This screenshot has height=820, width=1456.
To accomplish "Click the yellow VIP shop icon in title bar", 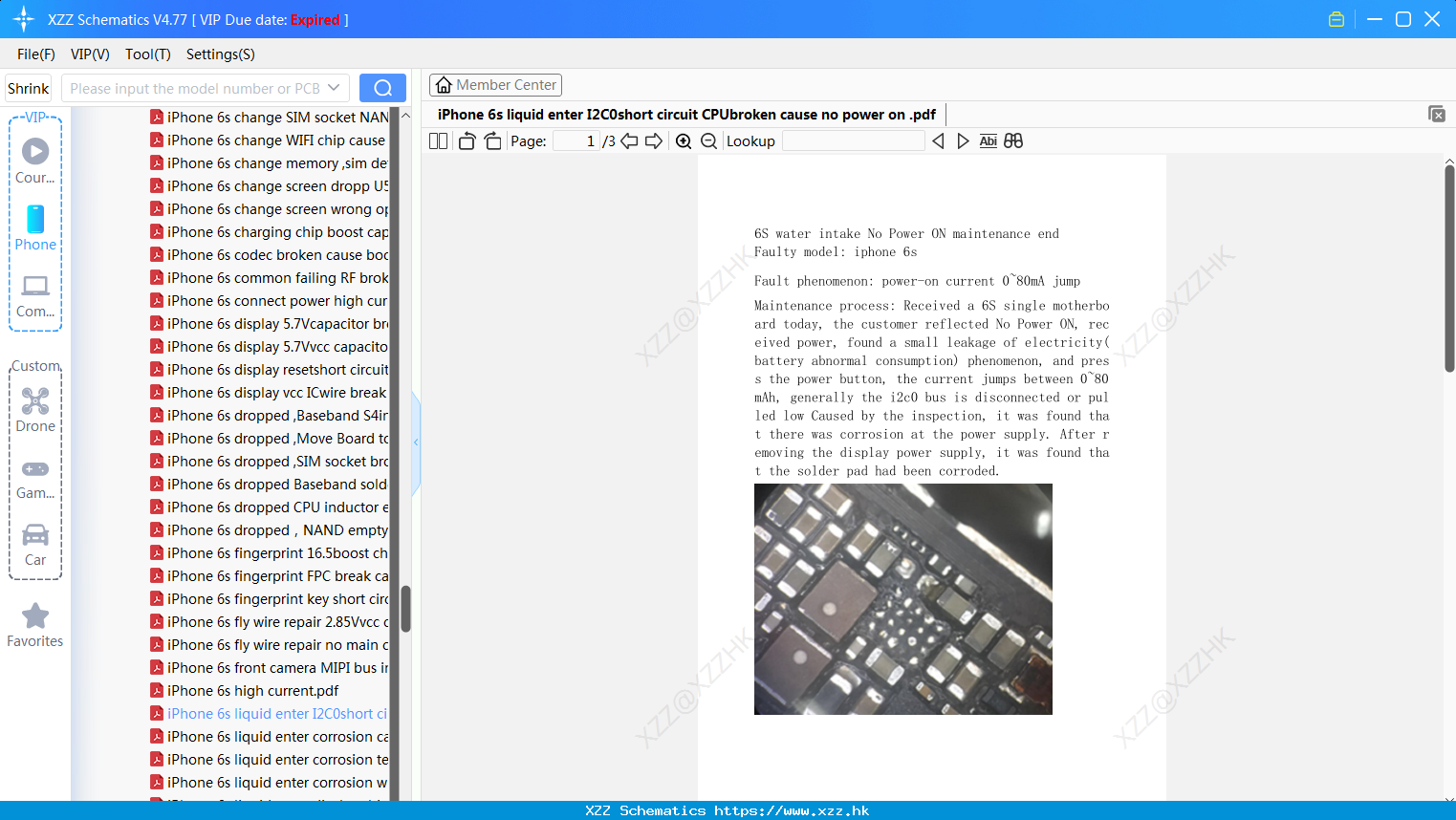I will click(1336, 19).
